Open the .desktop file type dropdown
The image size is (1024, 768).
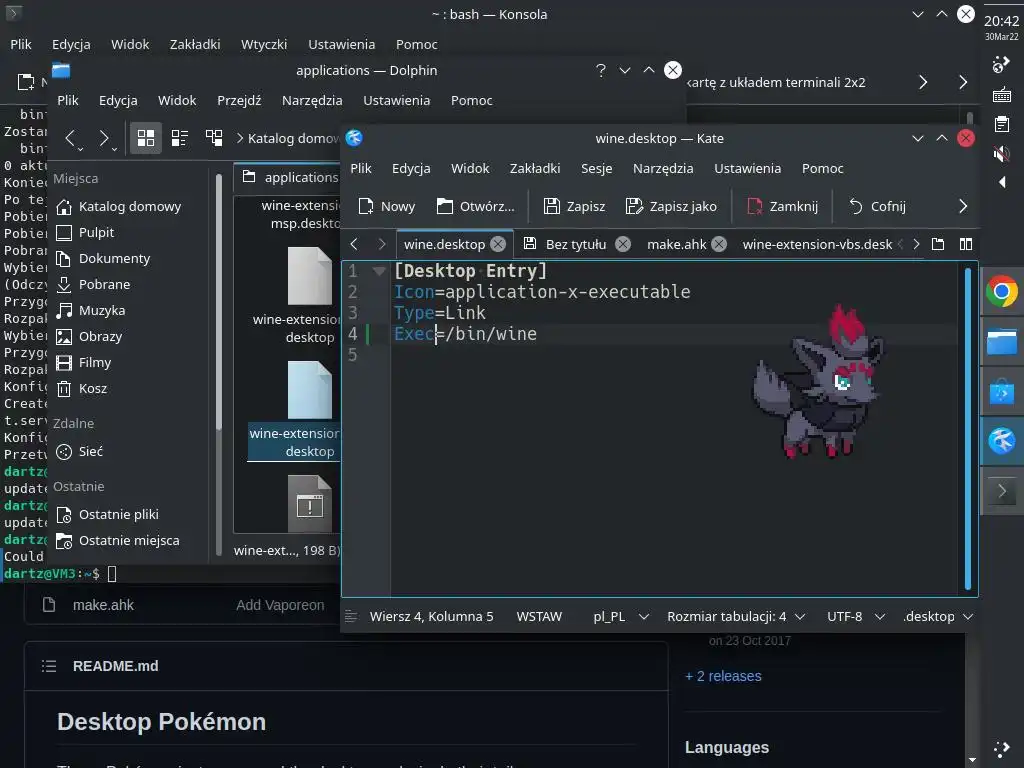pyautogui.click(x=938, y=616)
